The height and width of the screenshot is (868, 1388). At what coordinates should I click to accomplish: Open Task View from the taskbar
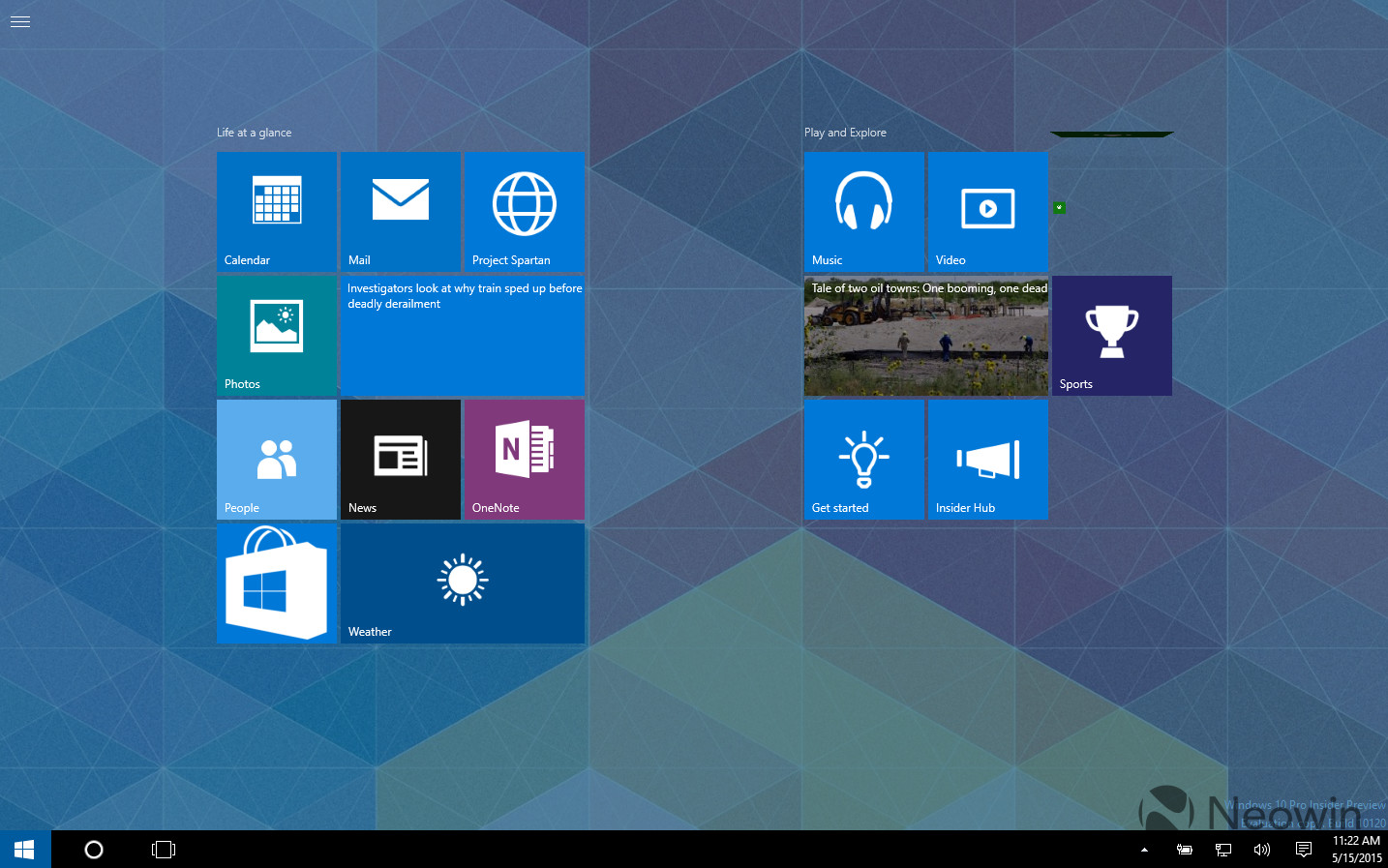click(x=164, y=850)
